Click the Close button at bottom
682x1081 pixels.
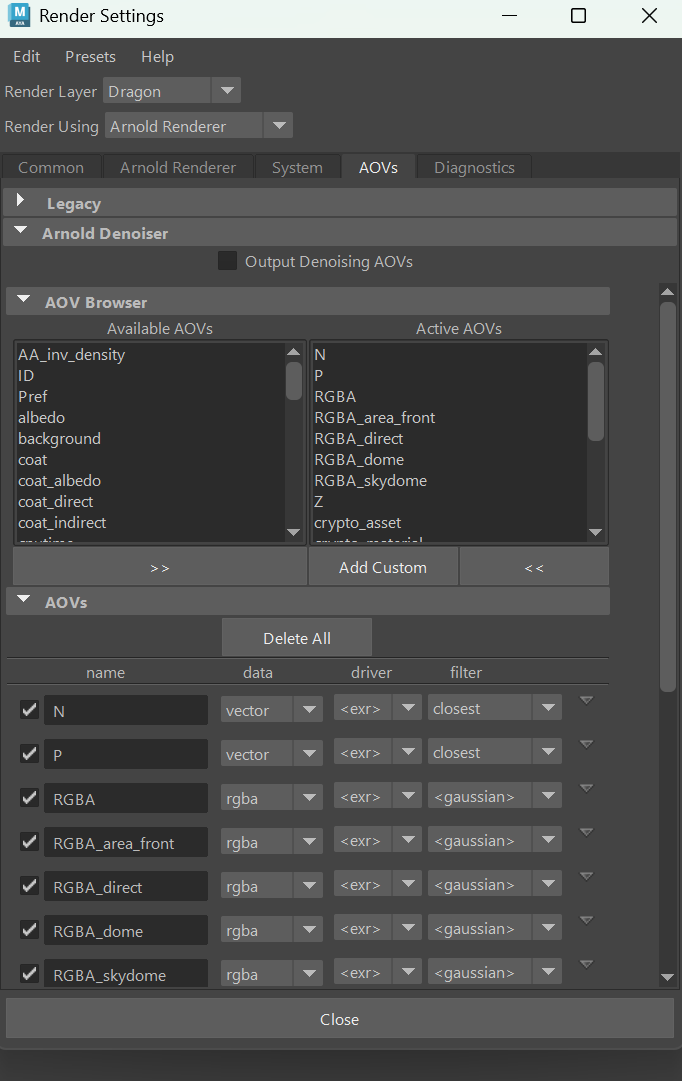[x=340, y=1019]
